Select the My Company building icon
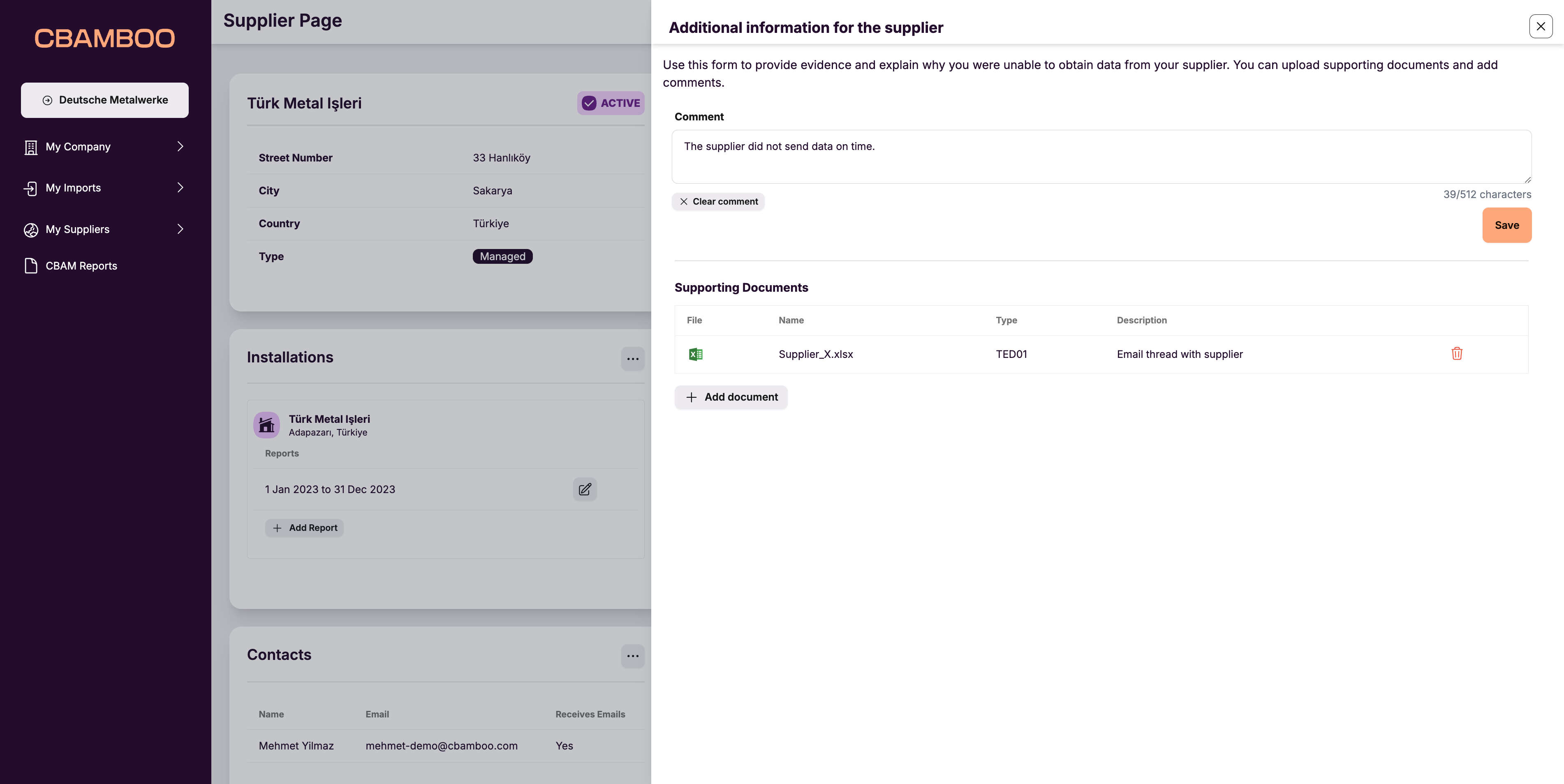1564x784 pixels. (31, 146)
